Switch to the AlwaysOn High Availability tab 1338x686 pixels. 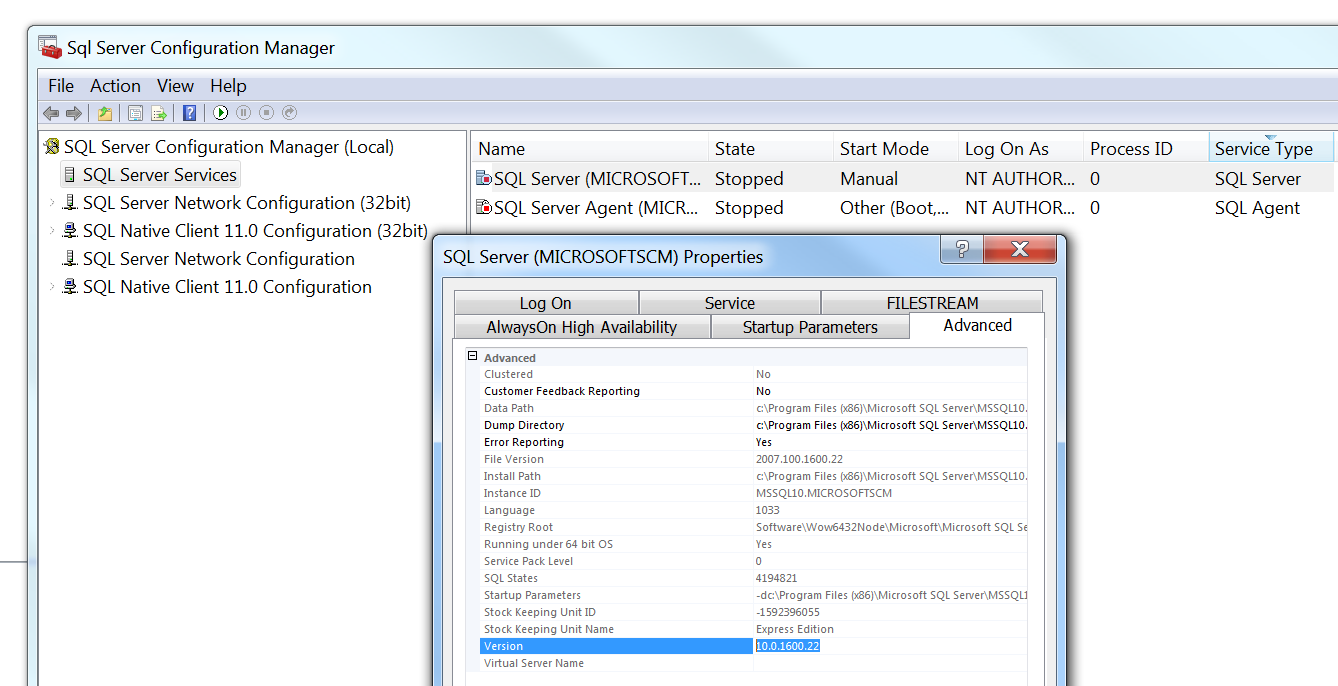pos(582,327)
